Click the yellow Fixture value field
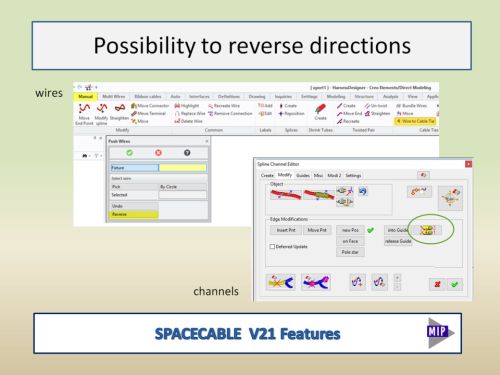The width and height of the screenshot is (500, 375). [183, 168]
